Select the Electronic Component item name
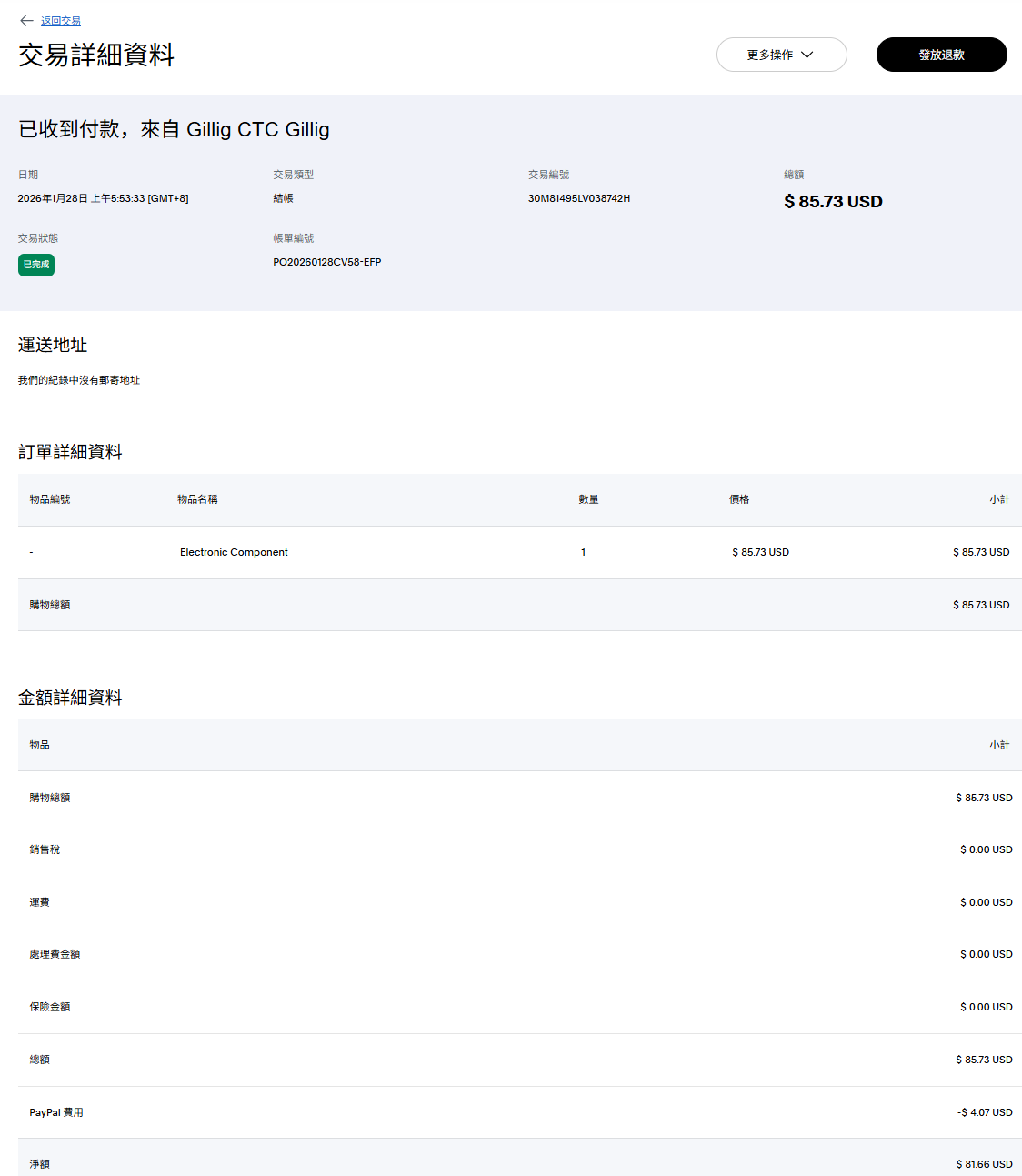Screen dimensions: 1022x1176 pyautogui.click(x=234, y=552)
